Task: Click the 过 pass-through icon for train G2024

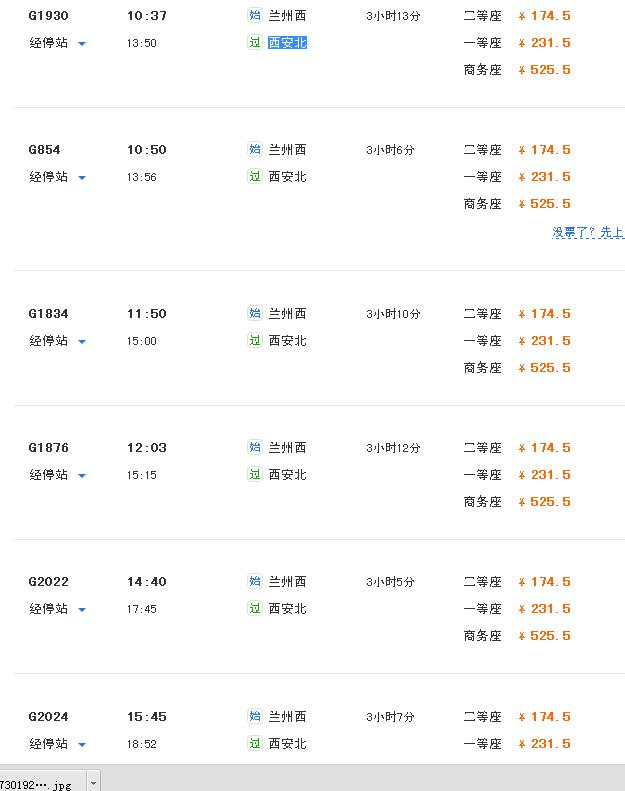Action: tap(255, 744)
